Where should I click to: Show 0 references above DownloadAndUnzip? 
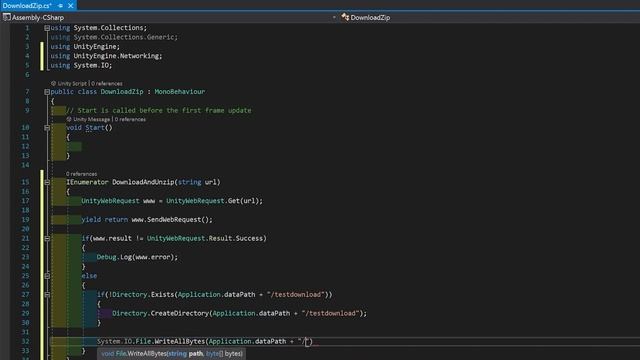pyautogui.click(x=82, y=174)
